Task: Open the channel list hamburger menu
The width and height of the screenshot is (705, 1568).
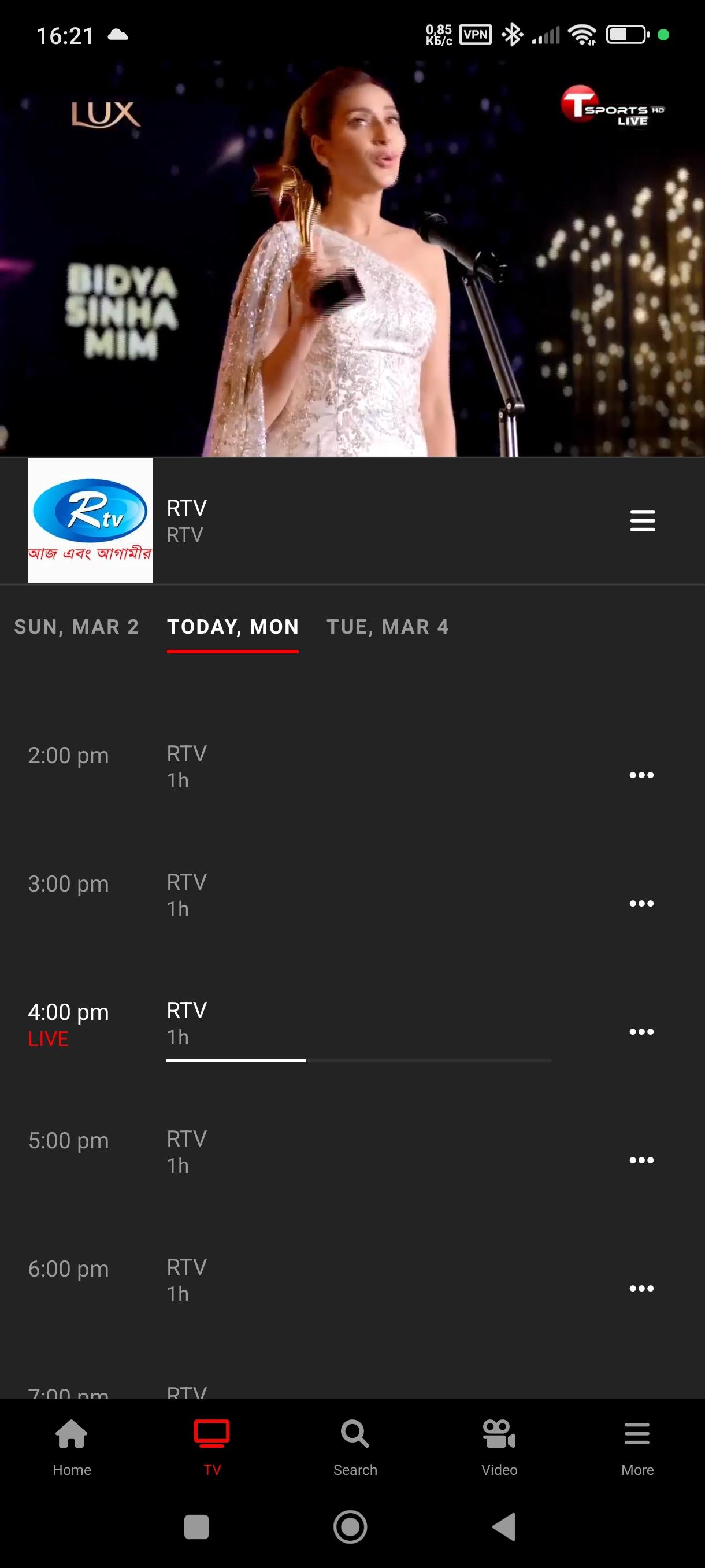Action: 643,520
